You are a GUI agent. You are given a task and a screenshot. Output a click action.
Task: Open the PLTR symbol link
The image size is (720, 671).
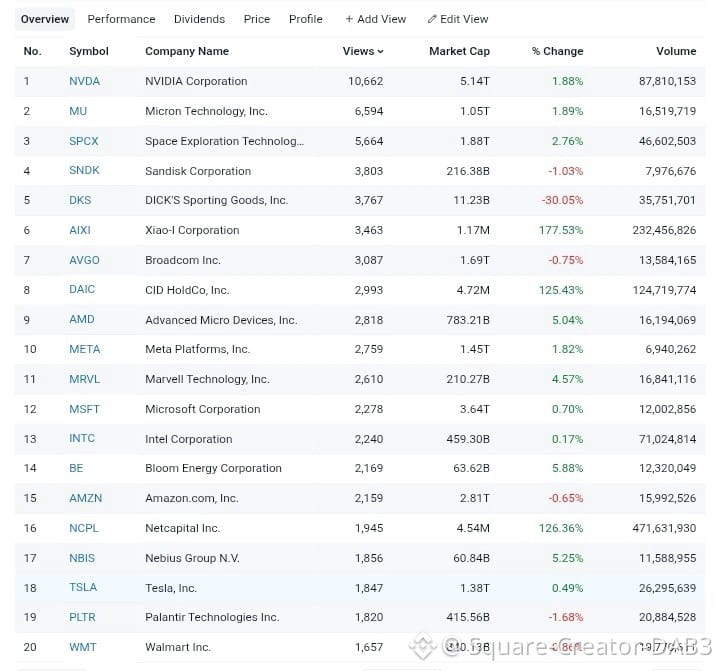coord(82,617)
